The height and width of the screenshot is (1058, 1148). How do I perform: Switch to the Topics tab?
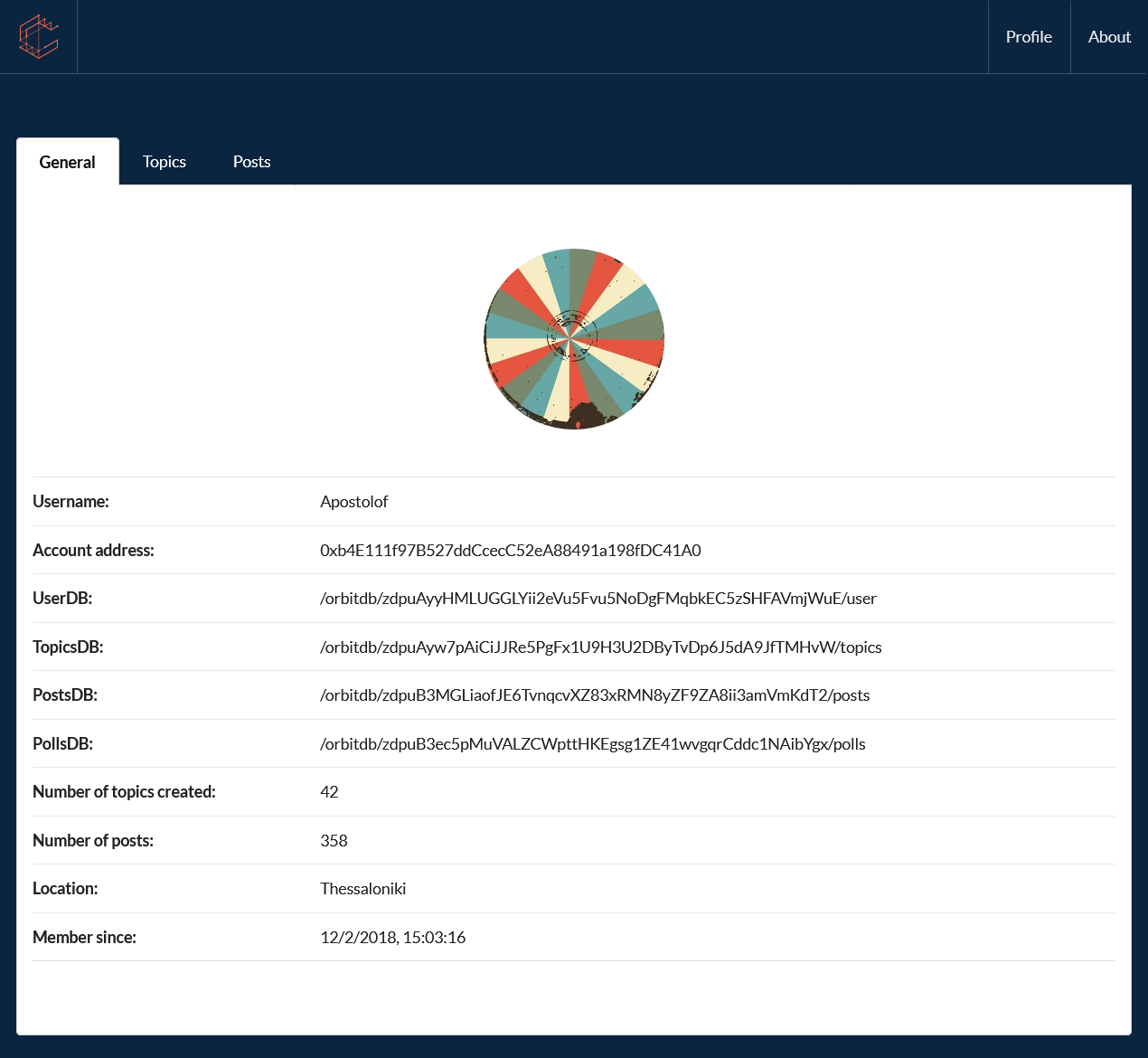click(165, 162)
